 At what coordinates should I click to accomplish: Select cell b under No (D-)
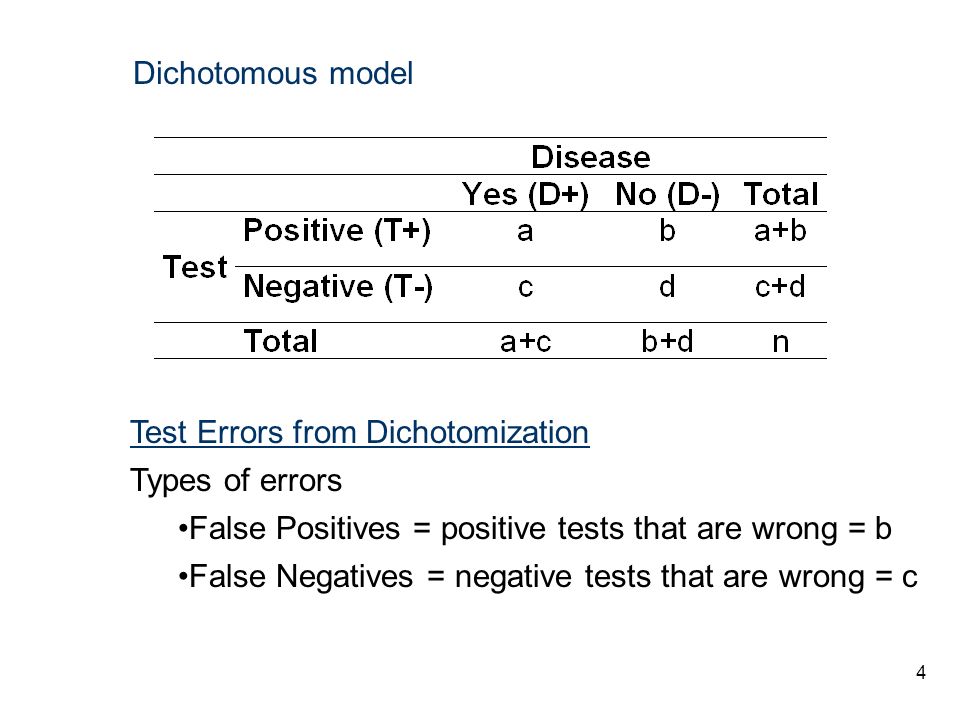(x=667, y=231)
